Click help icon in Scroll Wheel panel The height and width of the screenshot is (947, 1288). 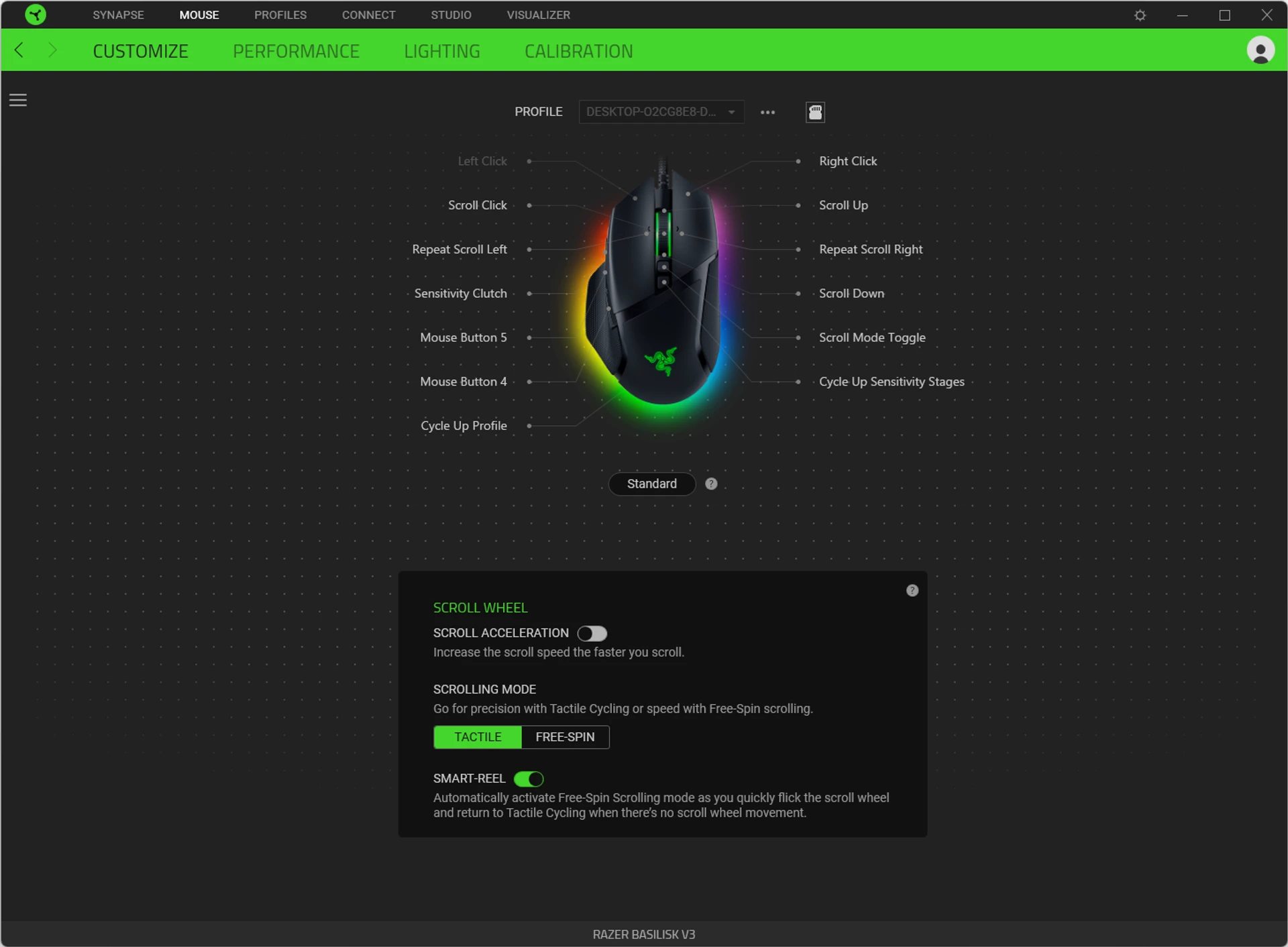tap(912, 590)
